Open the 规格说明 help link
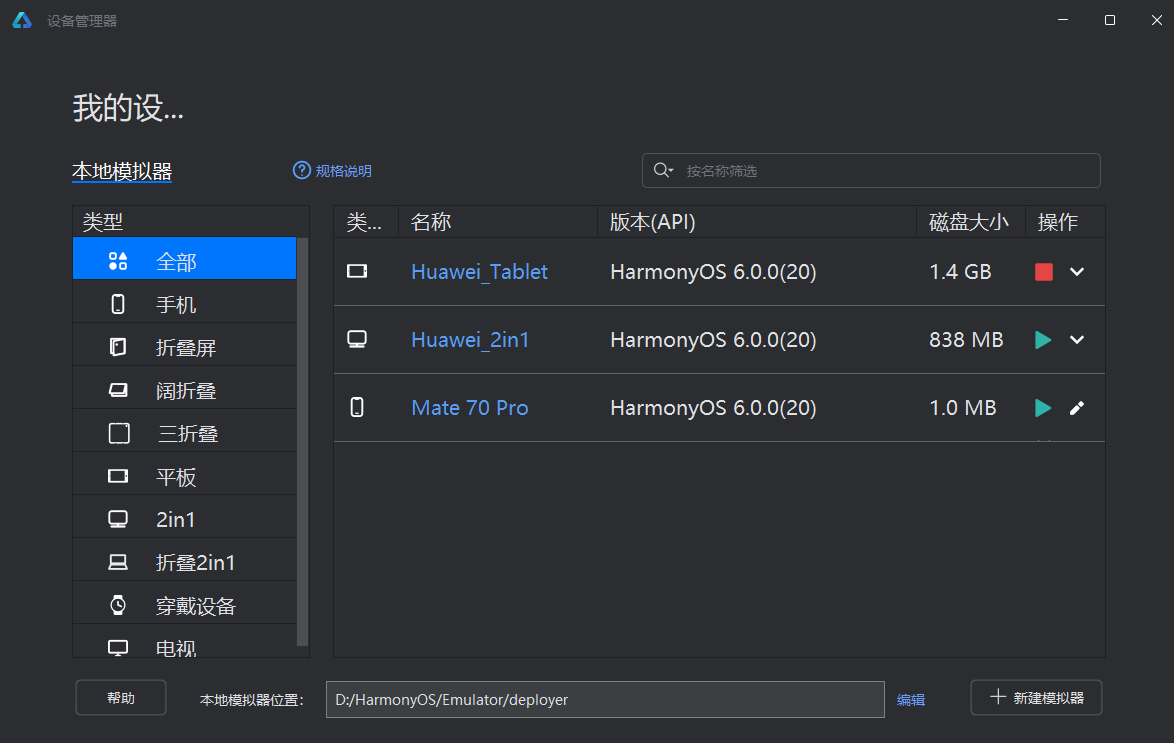Image resolution: width=1174 pixels, height=743 pixels. click(344, 171)
